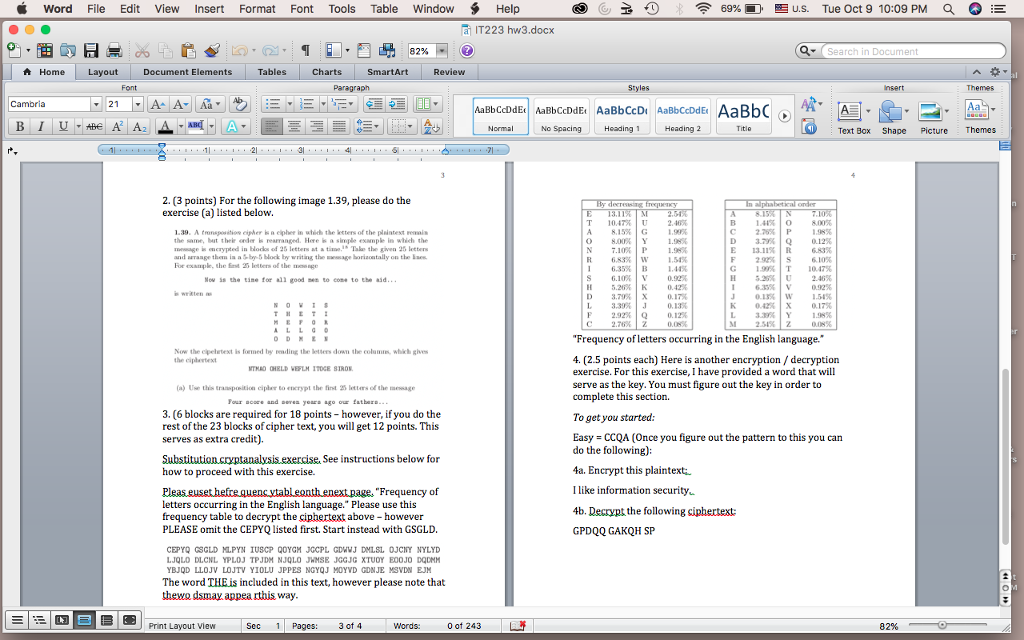The width and height of the screenshot is (1024, 640).
Task: Toggle bold formatting
Action: (x=19, y=125)
